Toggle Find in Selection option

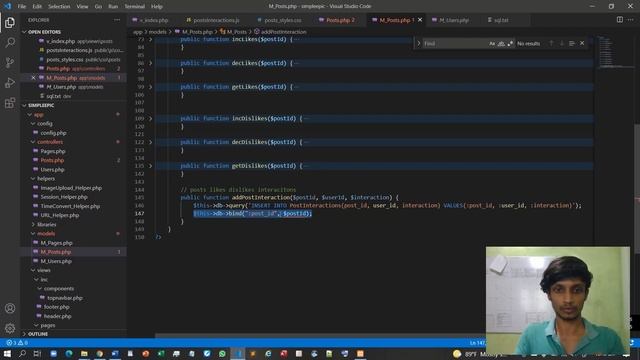tap(572, 43)
